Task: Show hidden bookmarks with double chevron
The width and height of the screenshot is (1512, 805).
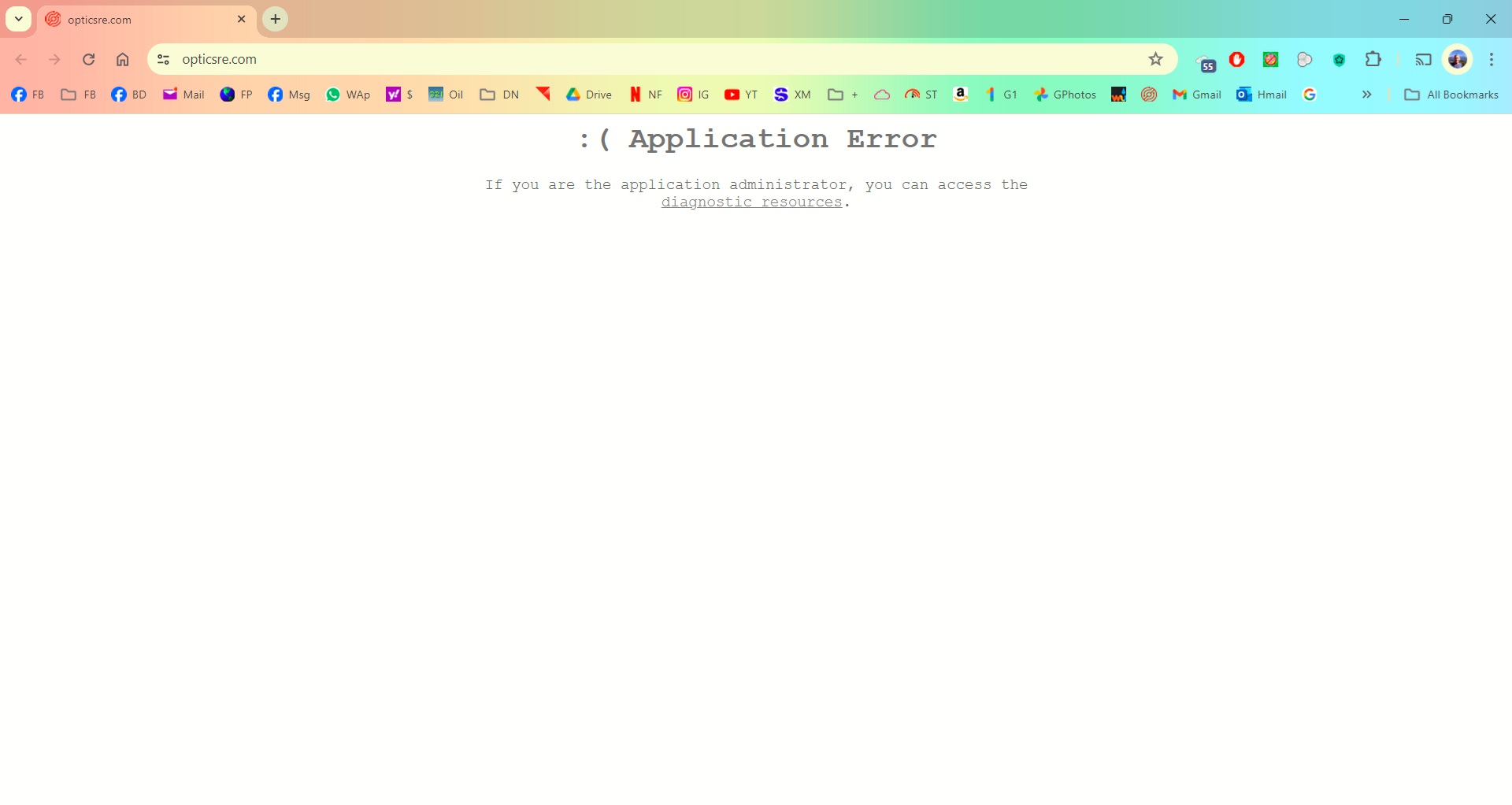Action: pyautogui.click(x=1367, y=95)
